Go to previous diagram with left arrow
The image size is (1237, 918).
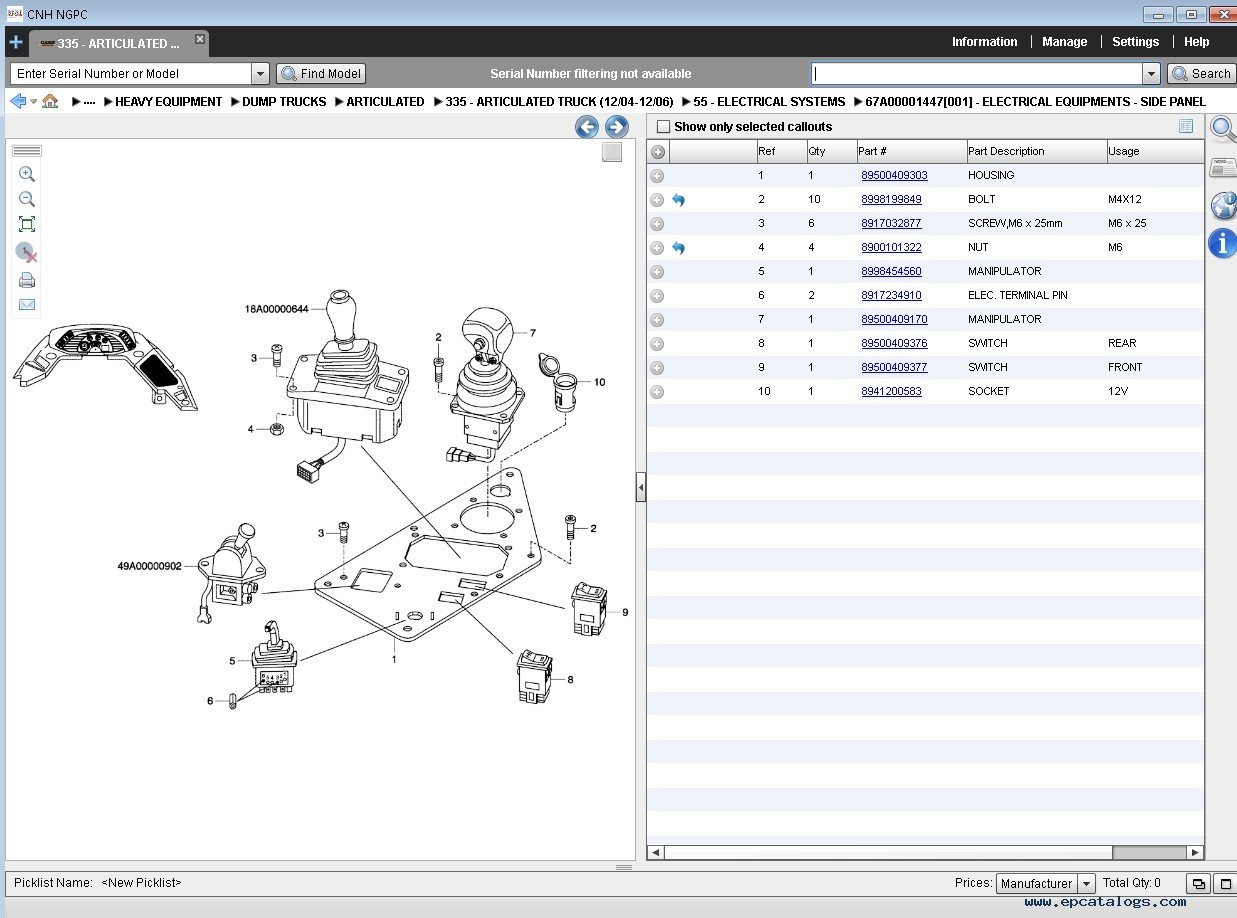pyautogui.click(x=587, y=127)
